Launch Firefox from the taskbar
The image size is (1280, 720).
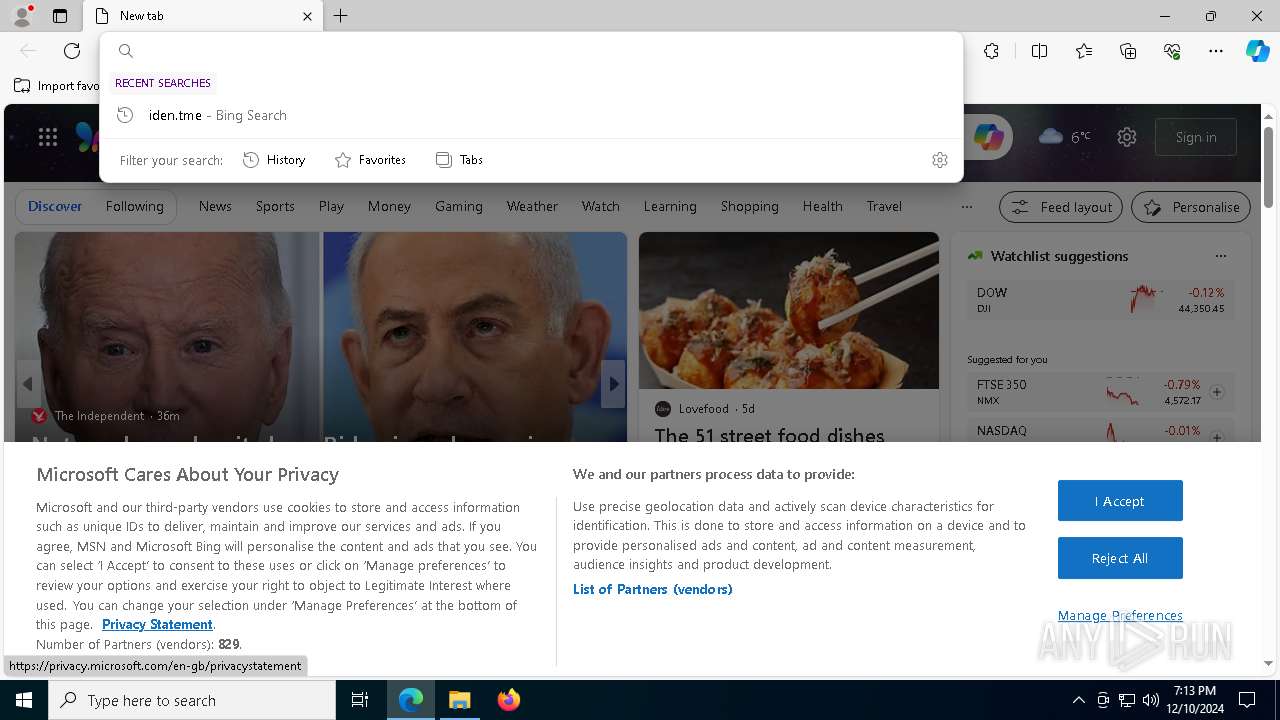pyautogui.click(x=508, y=700)
